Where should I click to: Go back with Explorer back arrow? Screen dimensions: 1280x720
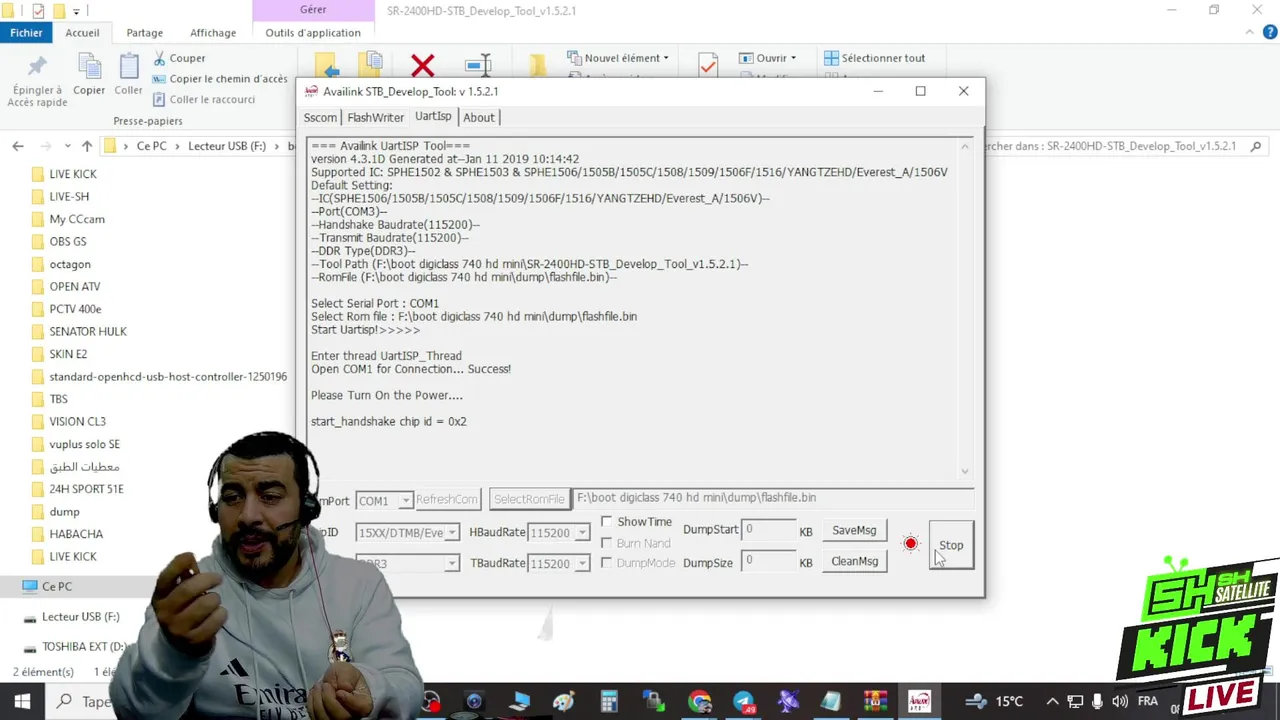pyautogui.click(x=18, y=146)
